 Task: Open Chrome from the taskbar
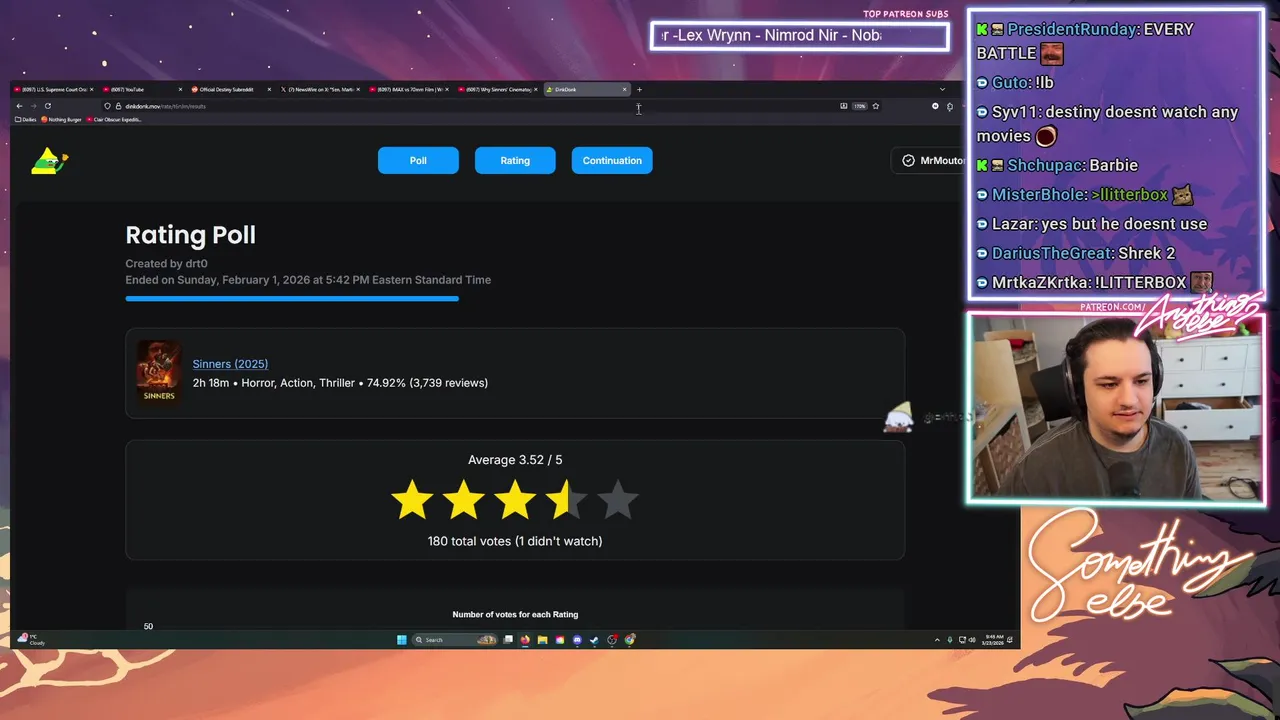[629, 640]
